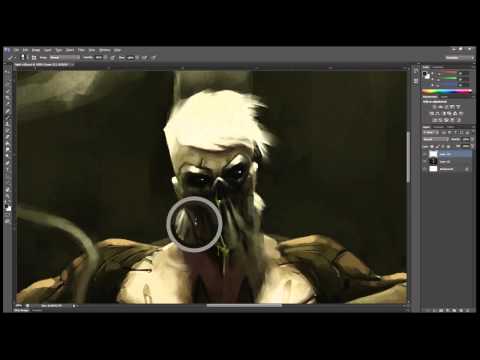Select the Move tool
This screenshot has width=480, height=360.
[x=7, y=71]
